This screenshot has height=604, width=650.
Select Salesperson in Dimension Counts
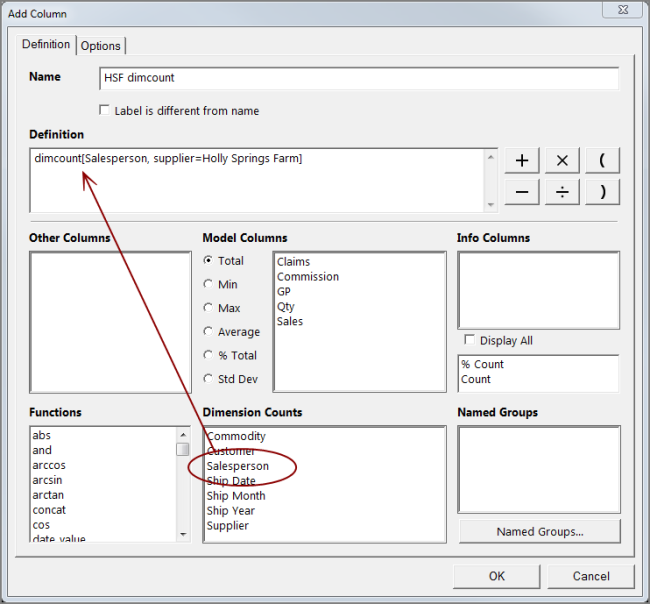pos(238,466)
